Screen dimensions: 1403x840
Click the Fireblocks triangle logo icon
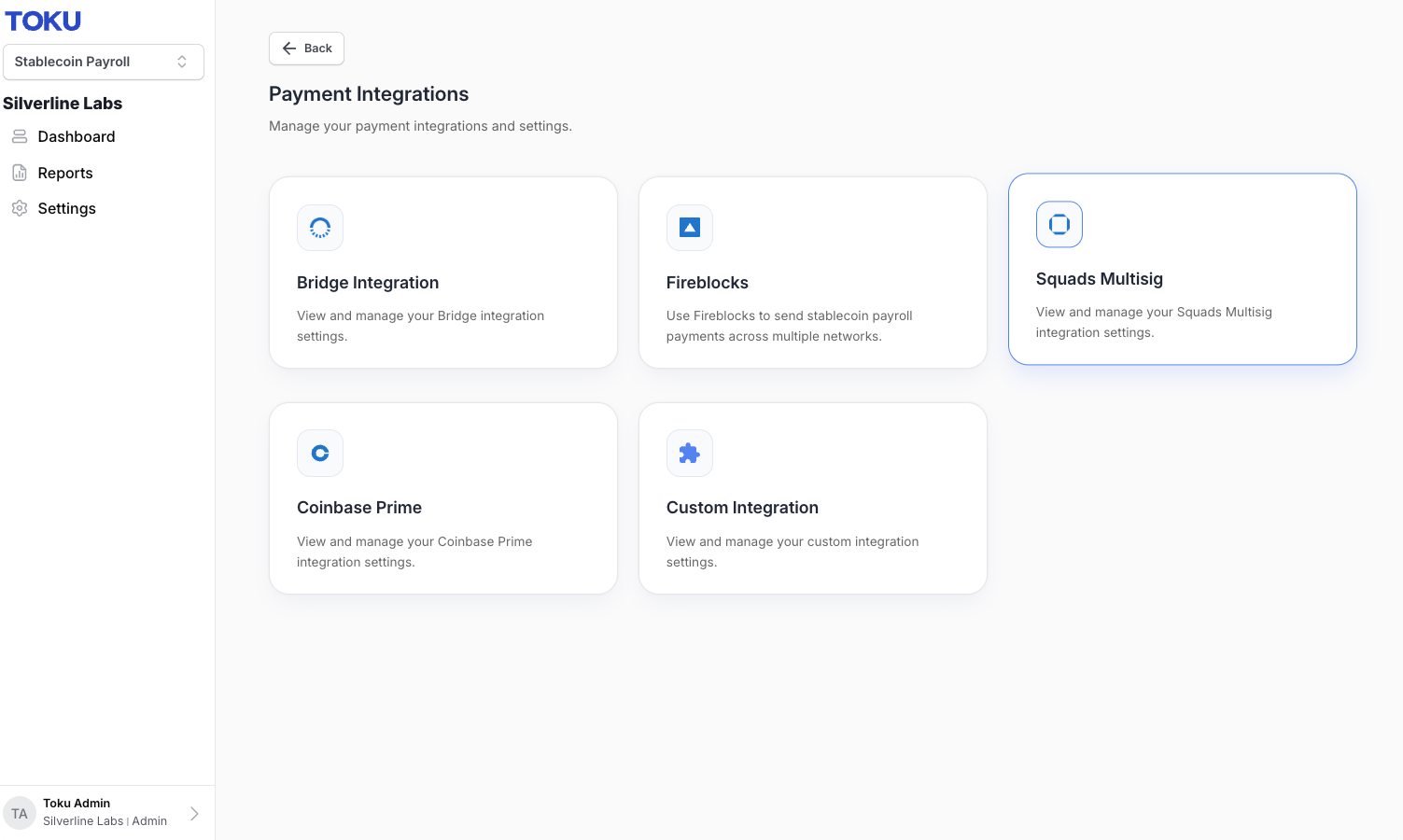pos(690,228)
